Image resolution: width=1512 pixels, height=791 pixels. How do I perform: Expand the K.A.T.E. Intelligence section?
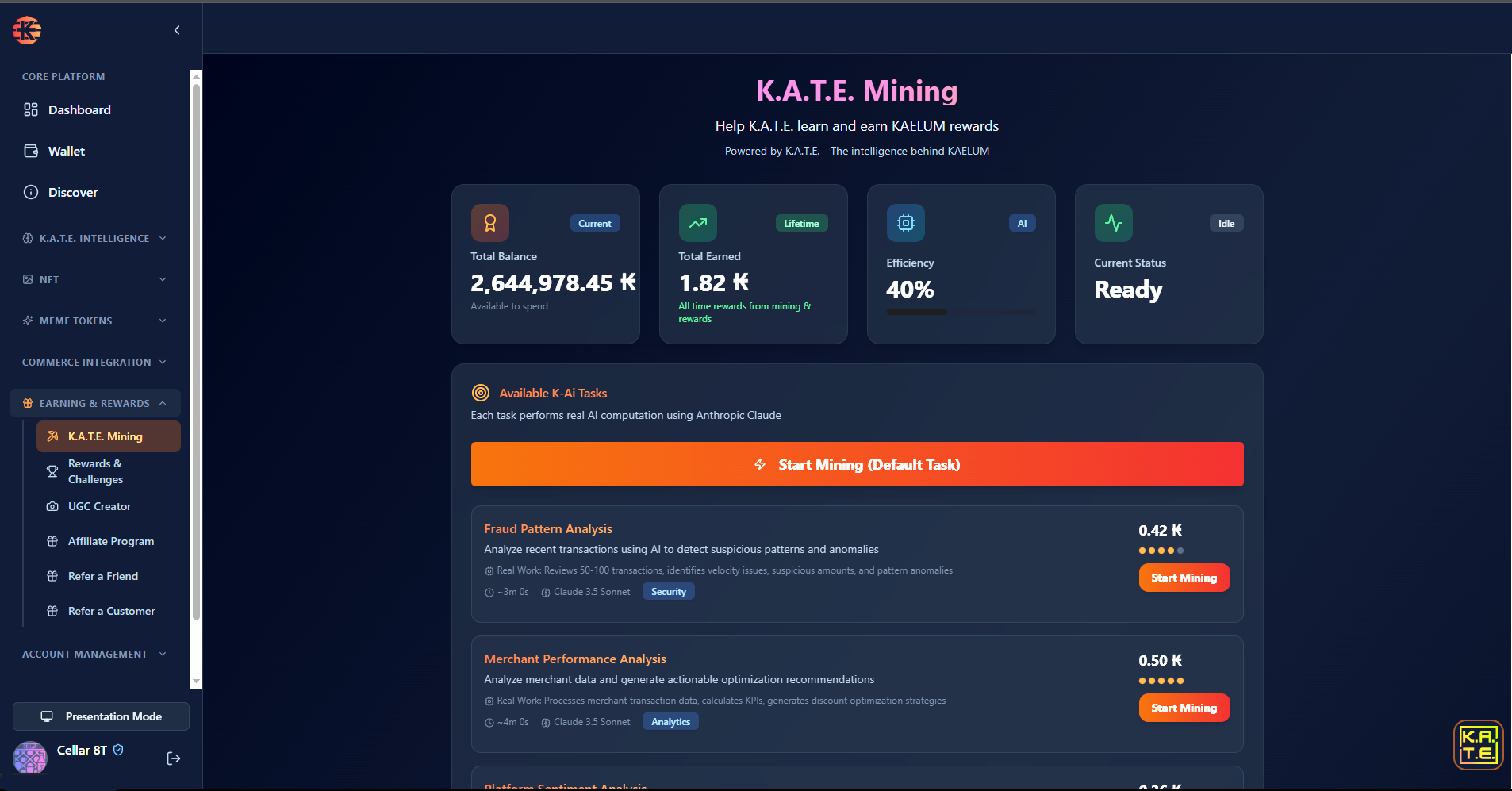95,238
